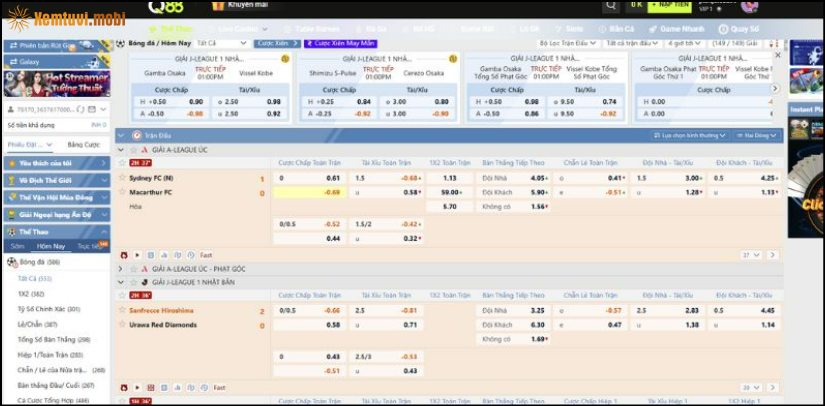Star the GIẢI A-LEAGUE ÚC - PHẠT GÓC league
The width and height of the screenshot is (825, 406).
[133, 269]
